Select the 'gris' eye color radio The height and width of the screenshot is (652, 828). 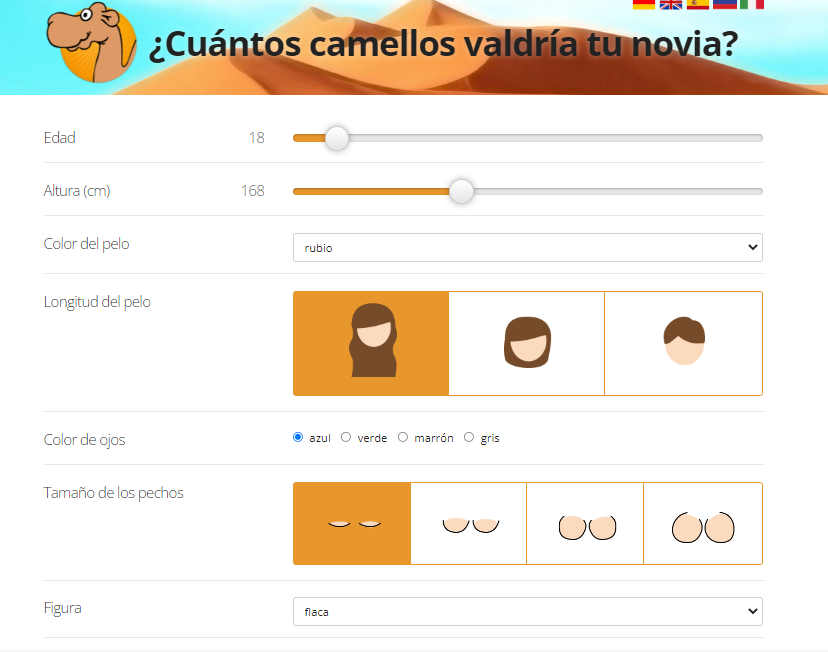pos(469,437)
